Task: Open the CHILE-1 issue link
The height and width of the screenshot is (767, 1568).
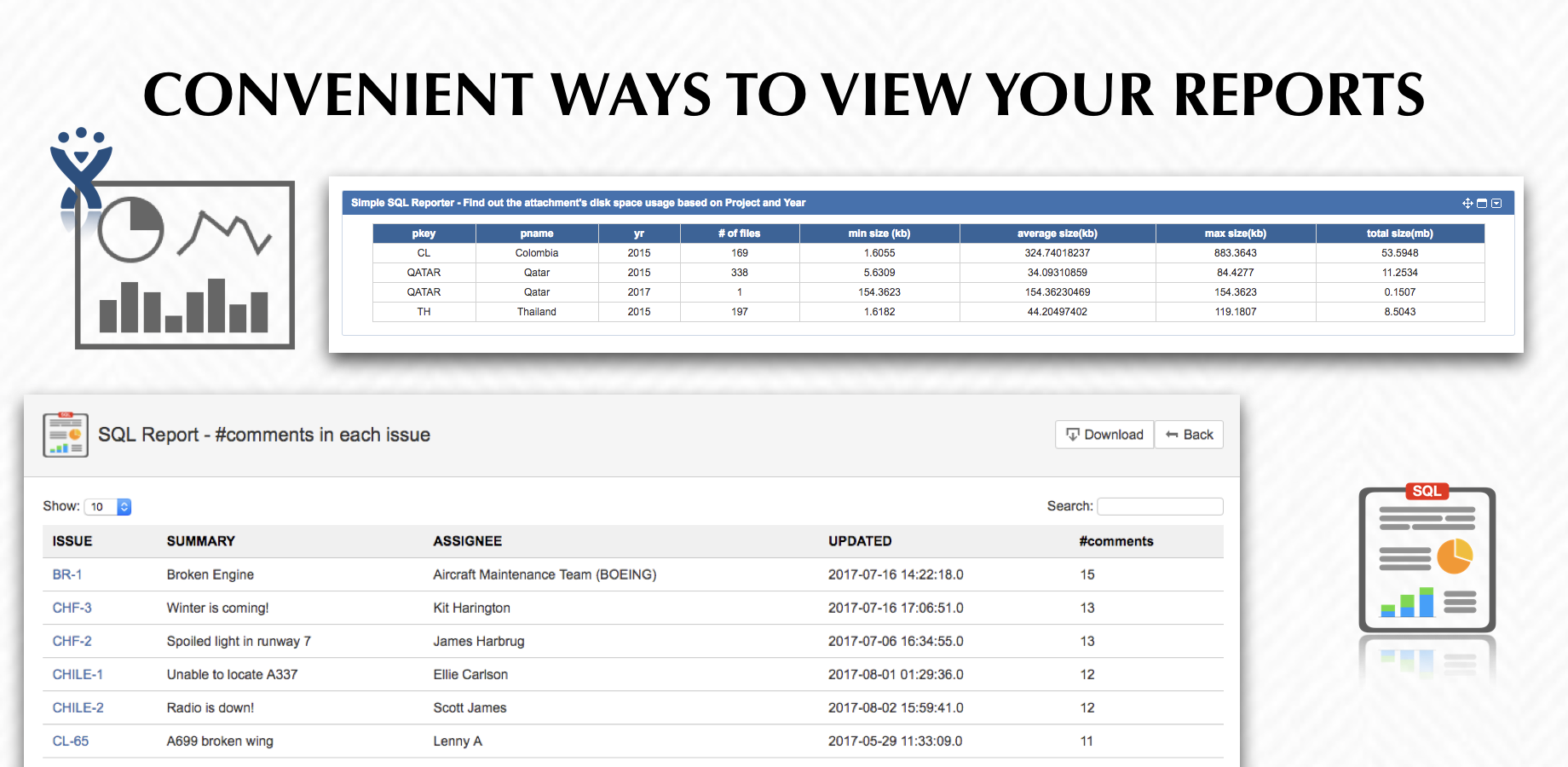Action: (x=78, y=674)
